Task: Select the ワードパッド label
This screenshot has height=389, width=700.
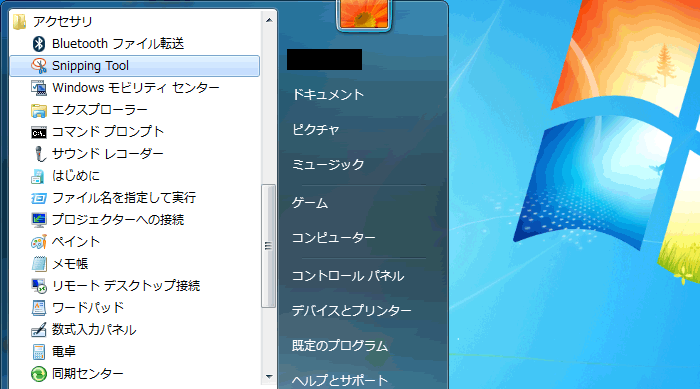Action: click(88, 307)
